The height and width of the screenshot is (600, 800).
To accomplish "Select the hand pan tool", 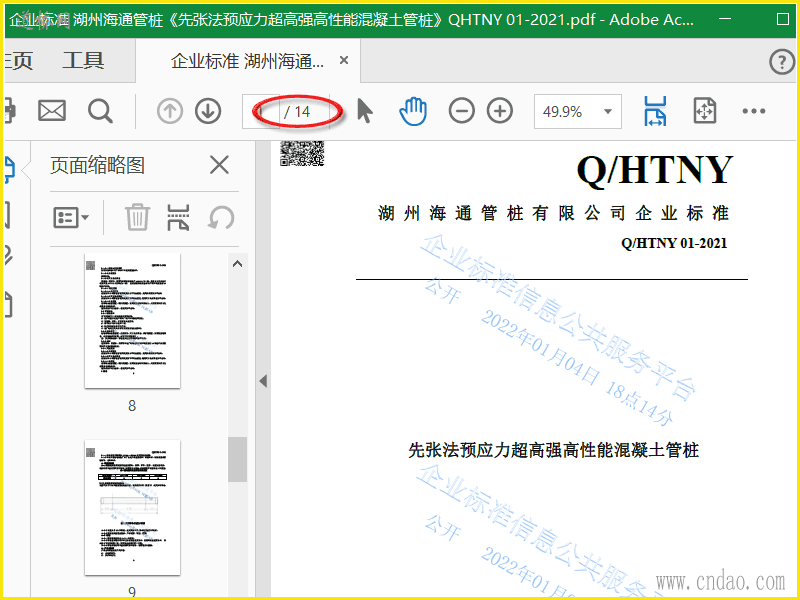I will click(413, 111).
